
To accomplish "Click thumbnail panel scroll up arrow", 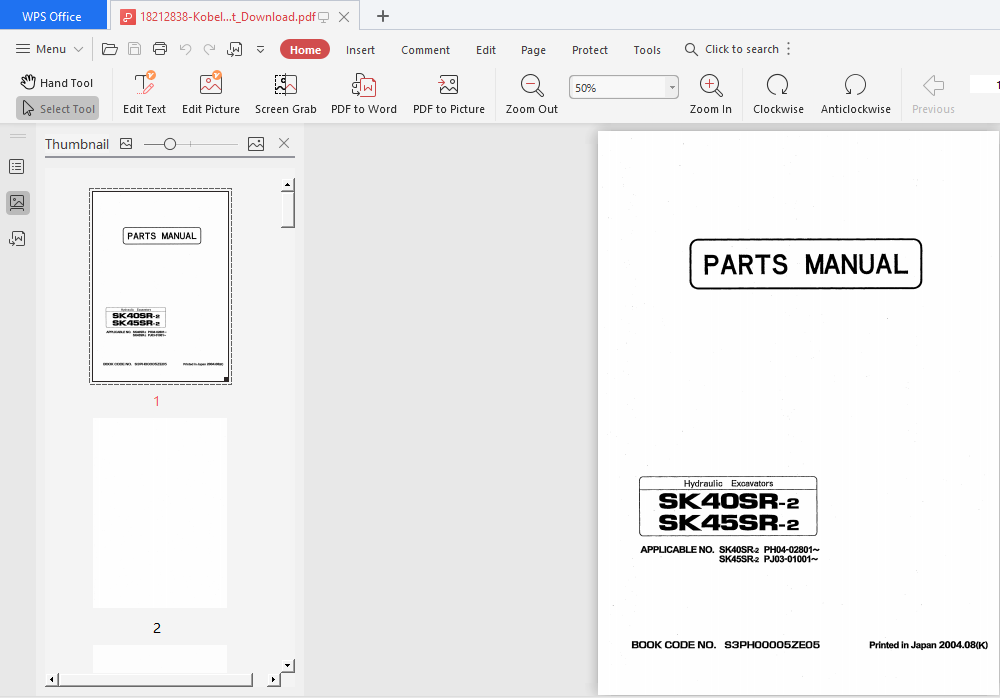I will coord(288,184).
